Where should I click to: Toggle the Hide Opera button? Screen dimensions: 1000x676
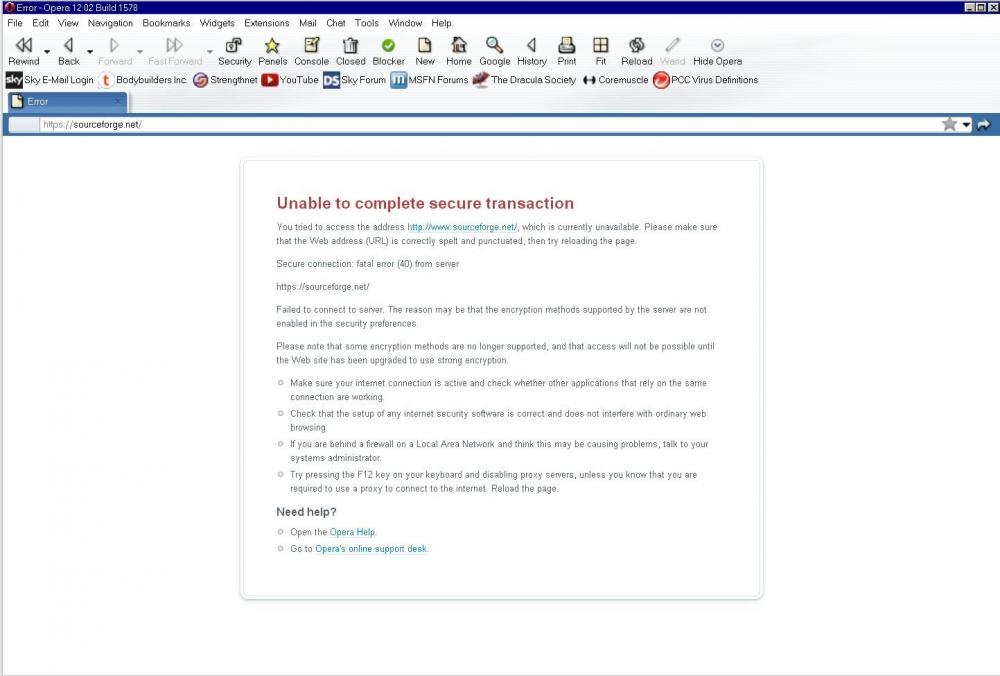point(717,45)
